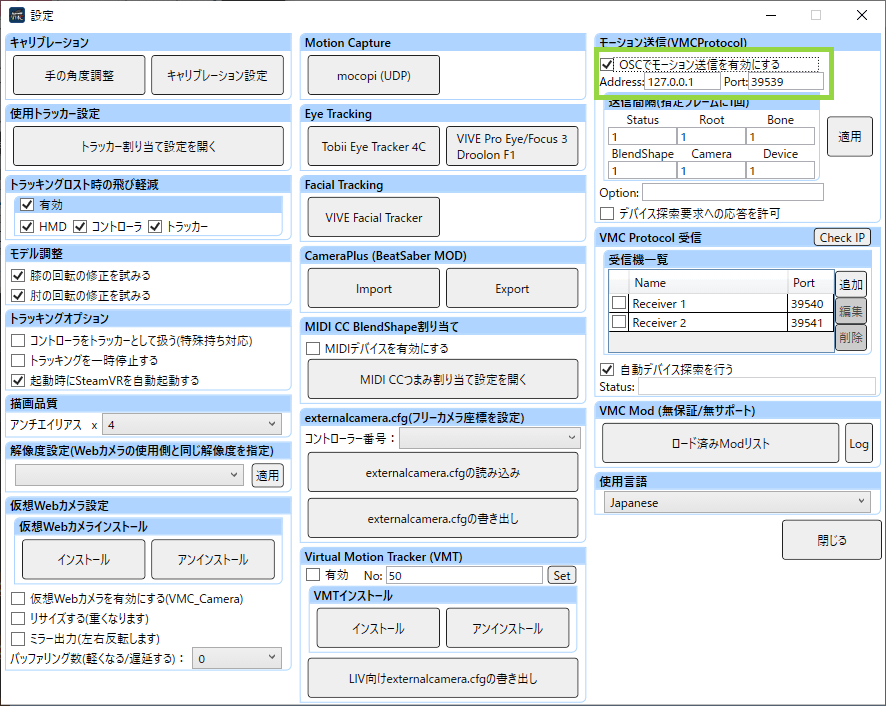Click the Log button in VMC Mod
This screenshot has width=886, height=706.
tap(858, 444)
